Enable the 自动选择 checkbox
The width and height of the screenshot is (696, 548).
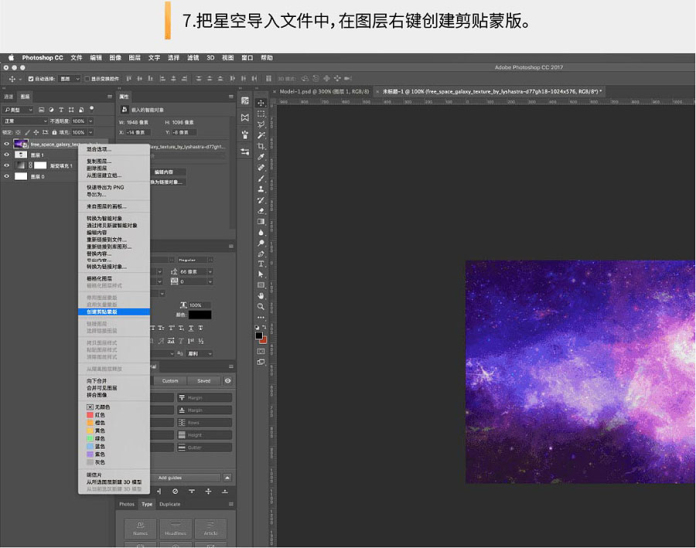[x=31, y=78]
